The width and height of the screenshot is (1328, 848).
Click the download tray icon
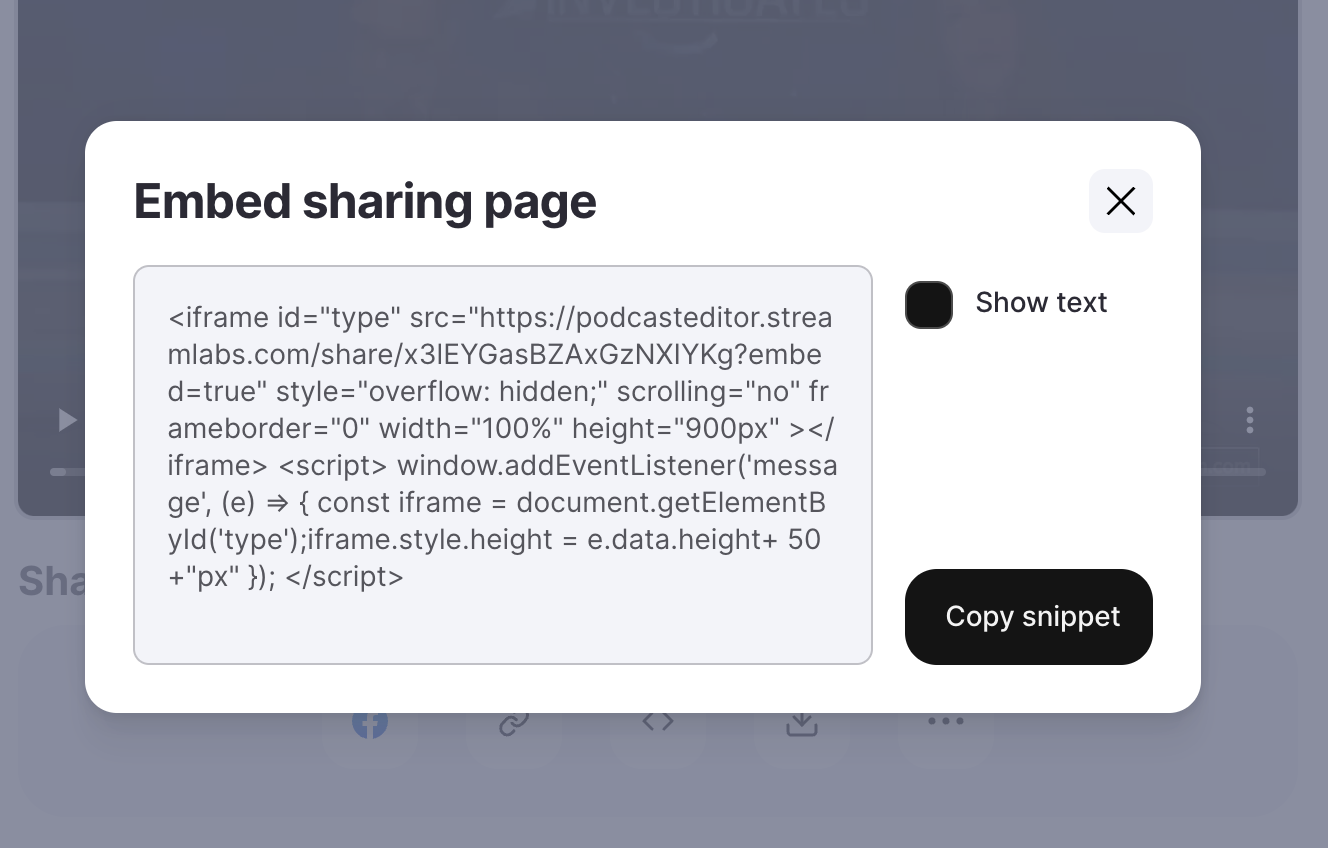click(802, 722)
